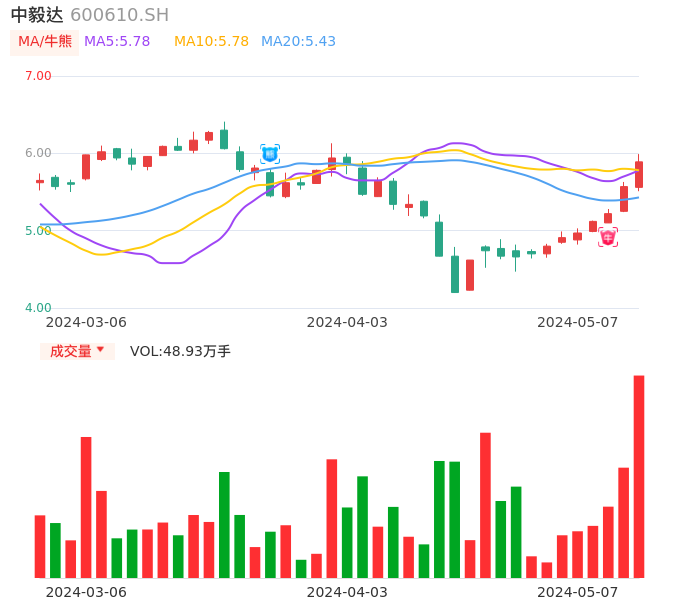This screenshot has width=686, height=606.
Task: Click the VOL:48.93万手 volume readout
Action: point(180,351)
